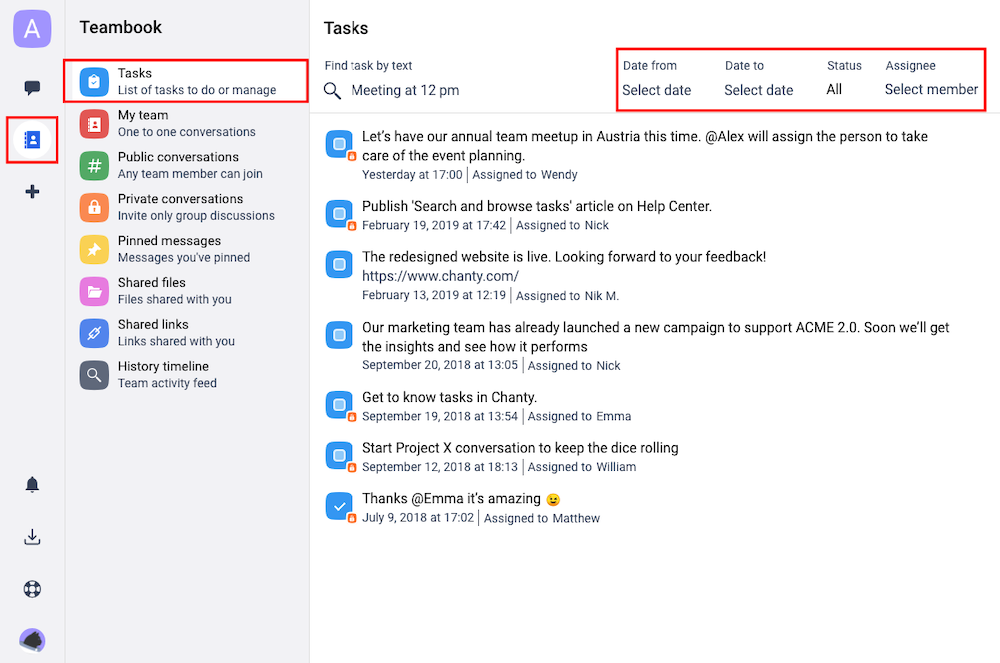Screen dimensions: 1000x663
Task: Open the https://www.chanty.com/ link
Action: tap(440, 276)
